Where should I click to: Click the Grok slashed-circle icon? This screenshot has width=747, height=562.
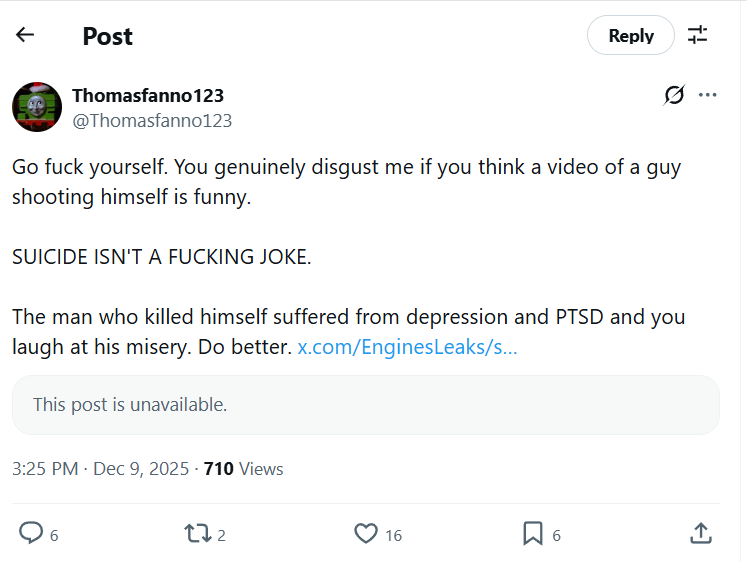[x=674, y=95]
